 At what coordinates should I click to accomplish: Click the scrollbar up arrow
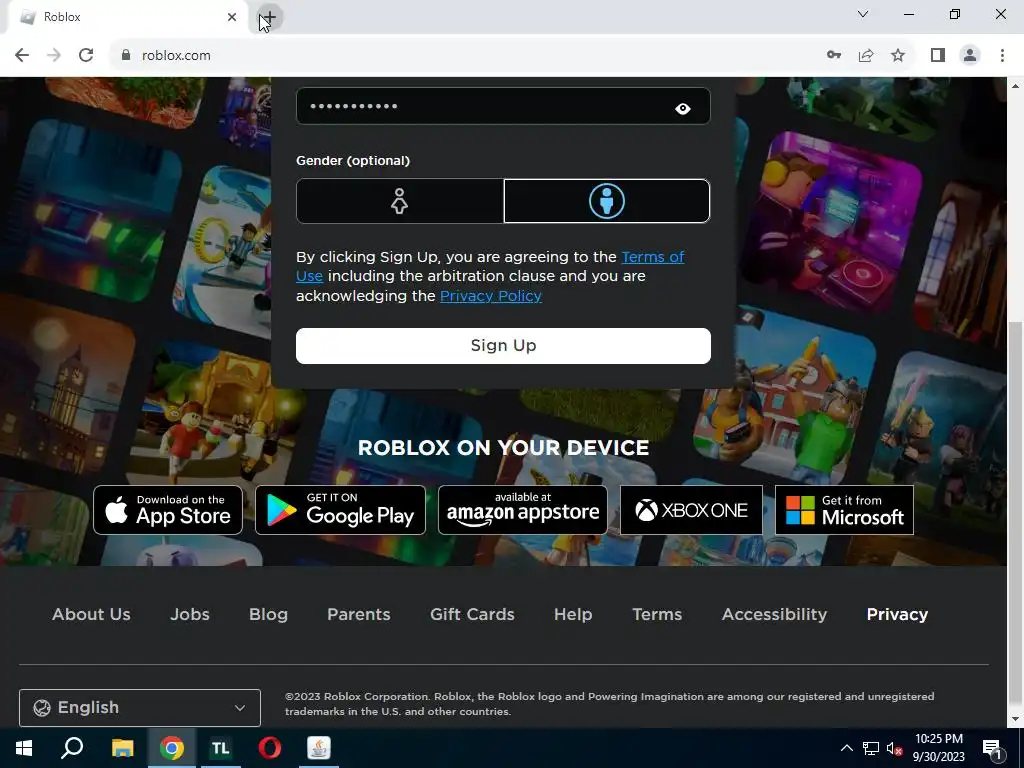pyautogui.click(x=1015, y=86)
